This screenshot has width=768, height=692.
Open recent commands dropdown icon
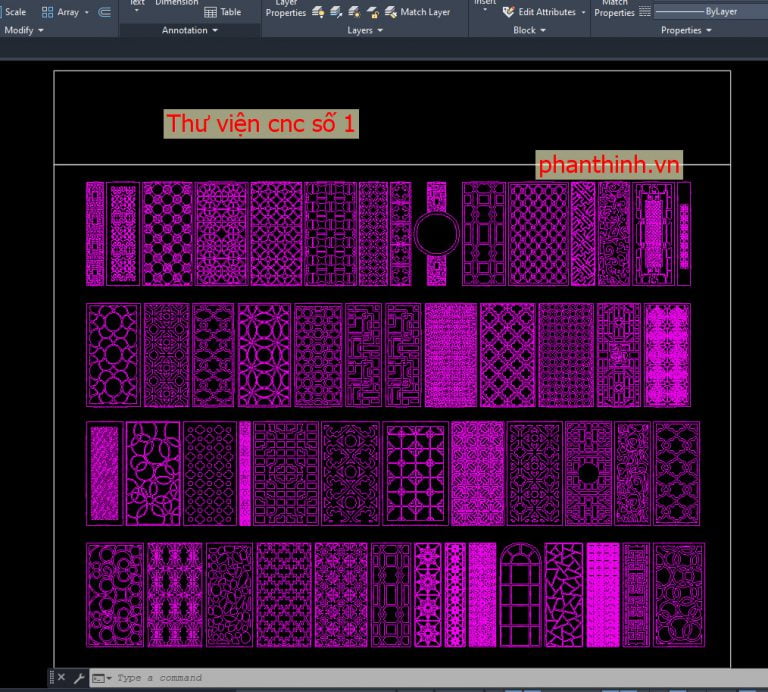click(101, 678)
